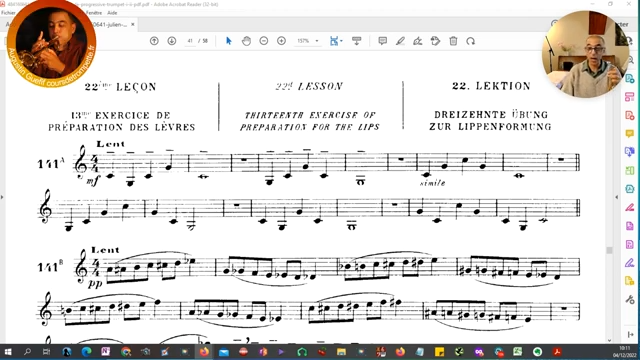
Task: Open the Windows Start menu
Action: (x=8, y=351)
